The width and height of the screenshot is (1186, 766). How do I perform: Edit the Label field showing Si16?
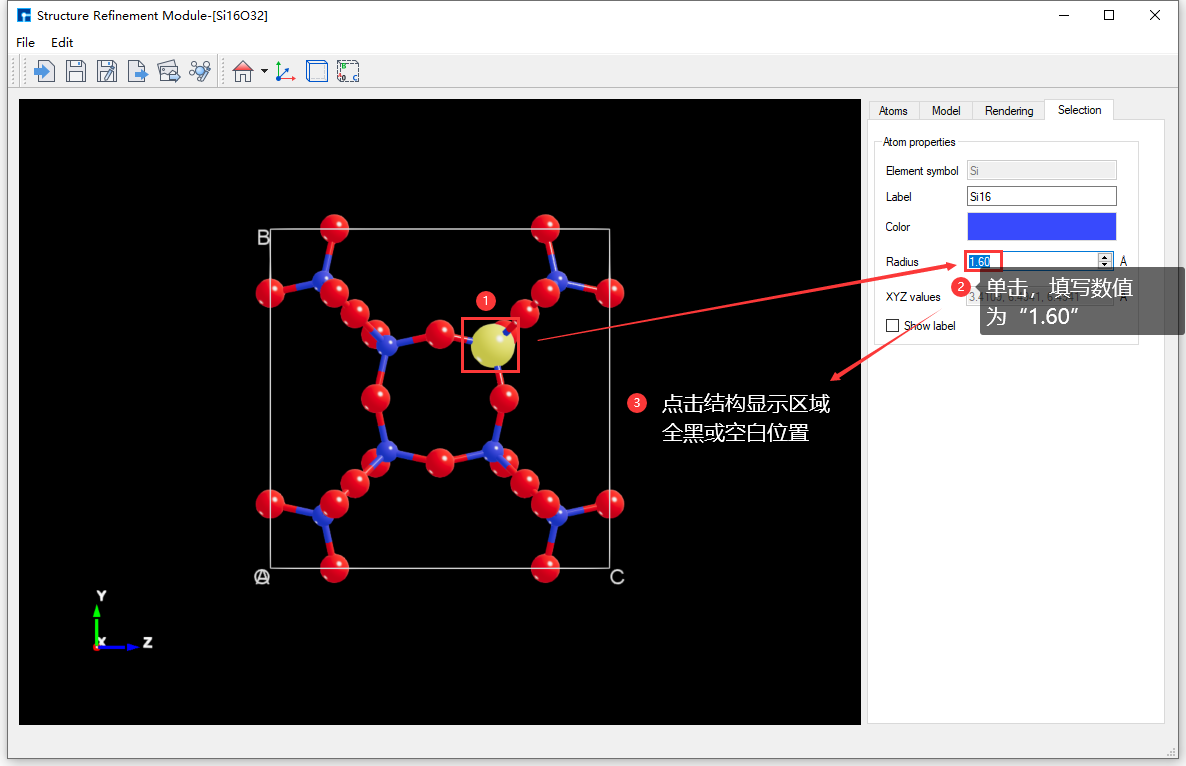(1041, 196)
